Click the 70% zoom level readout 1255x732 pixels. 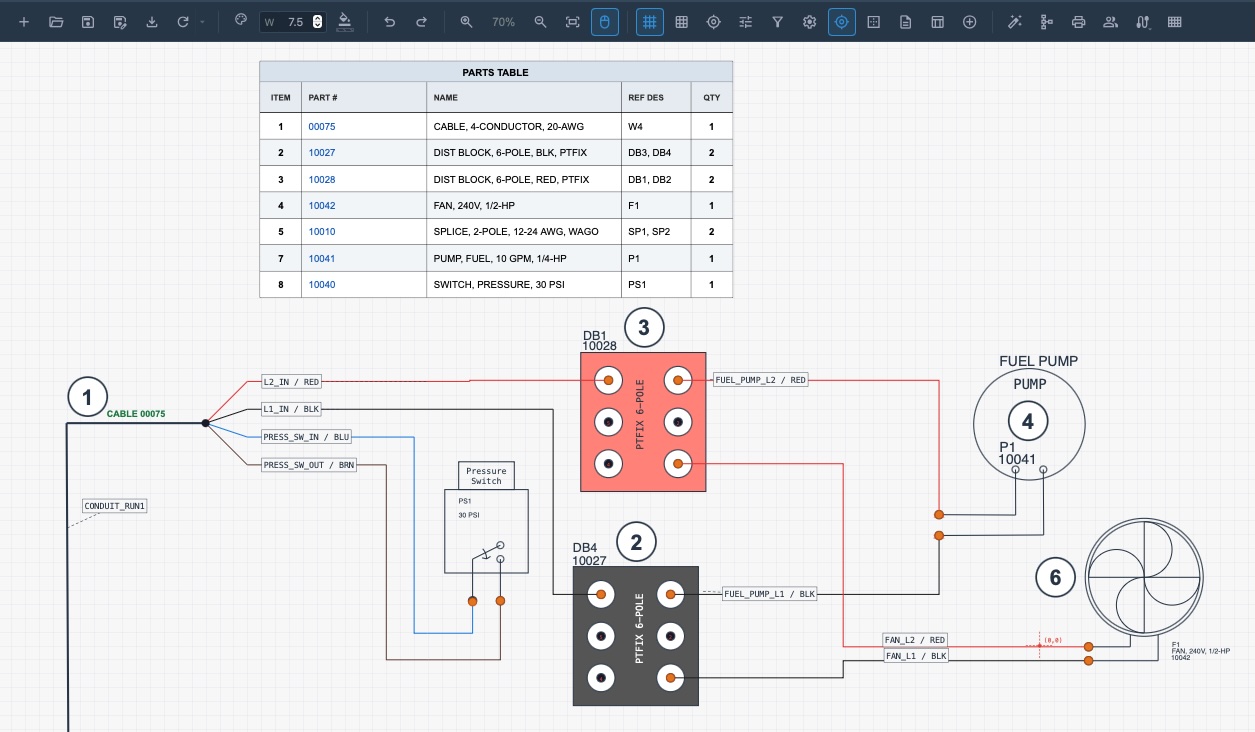[x=503, y=22]
